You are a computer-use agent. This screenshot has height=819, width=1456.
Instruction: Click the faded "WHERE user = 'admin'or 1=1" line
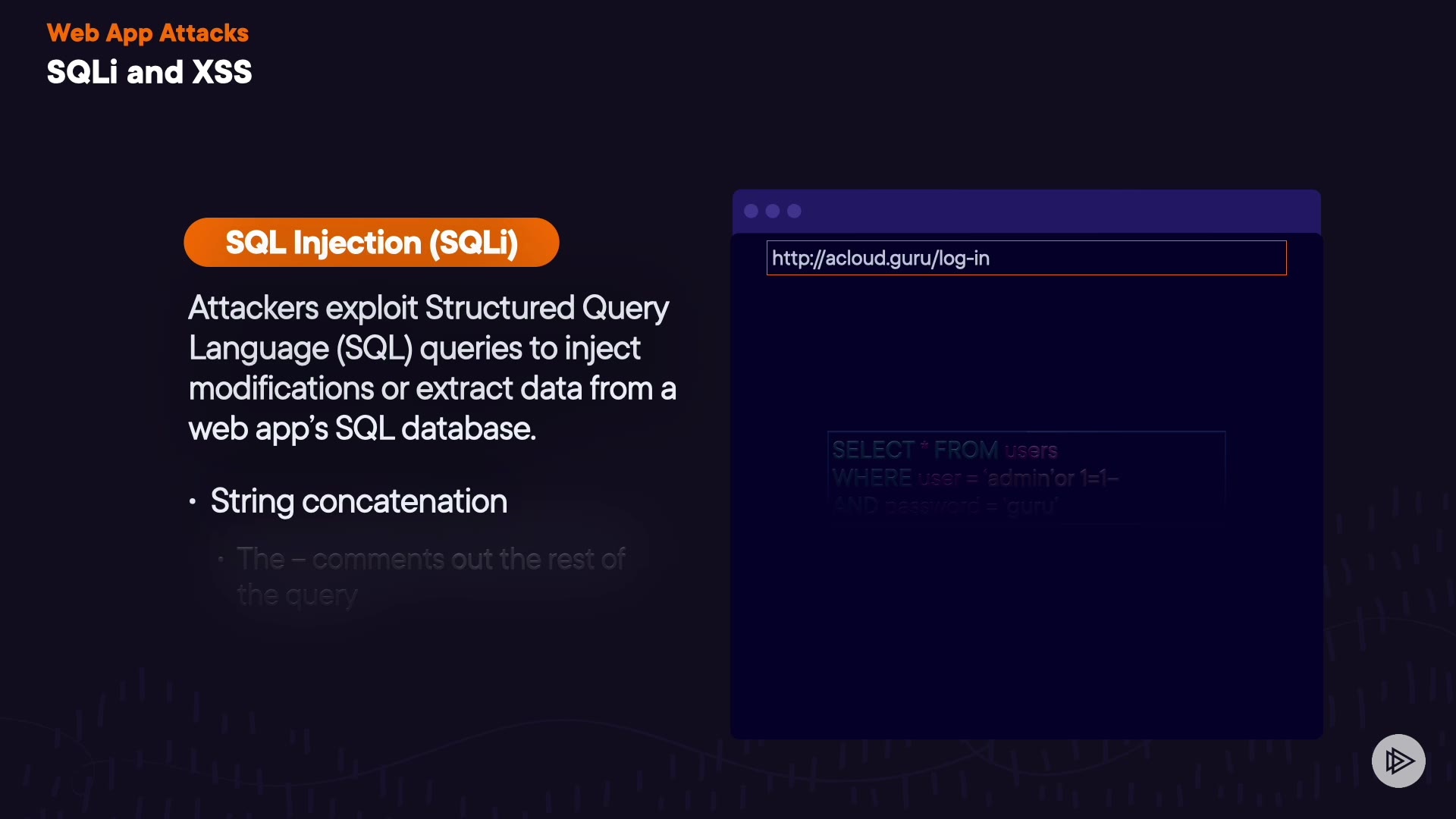click(974, 478)
